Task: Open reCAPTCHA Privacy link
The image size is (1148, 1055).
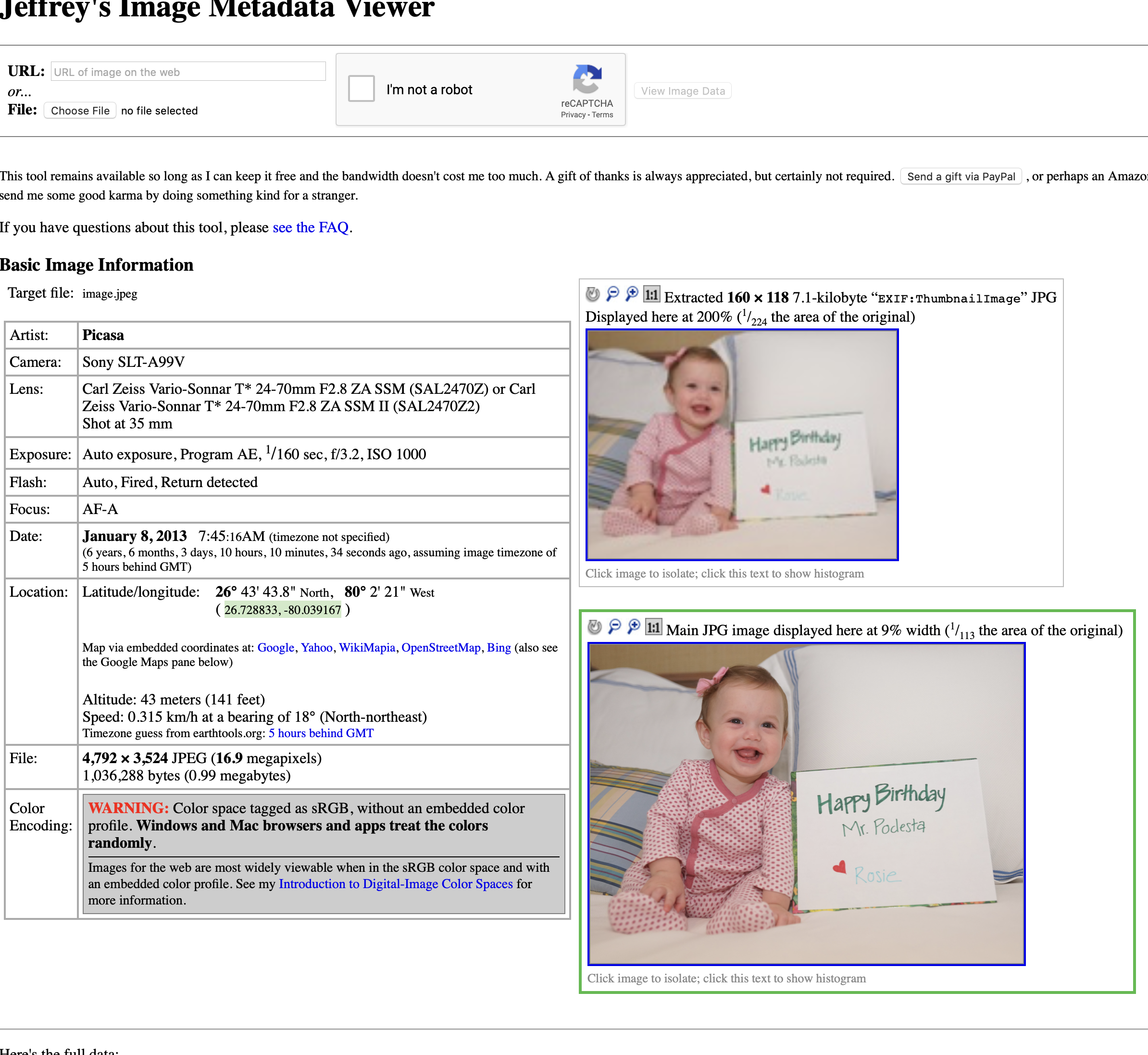Action: pos(573,115)
